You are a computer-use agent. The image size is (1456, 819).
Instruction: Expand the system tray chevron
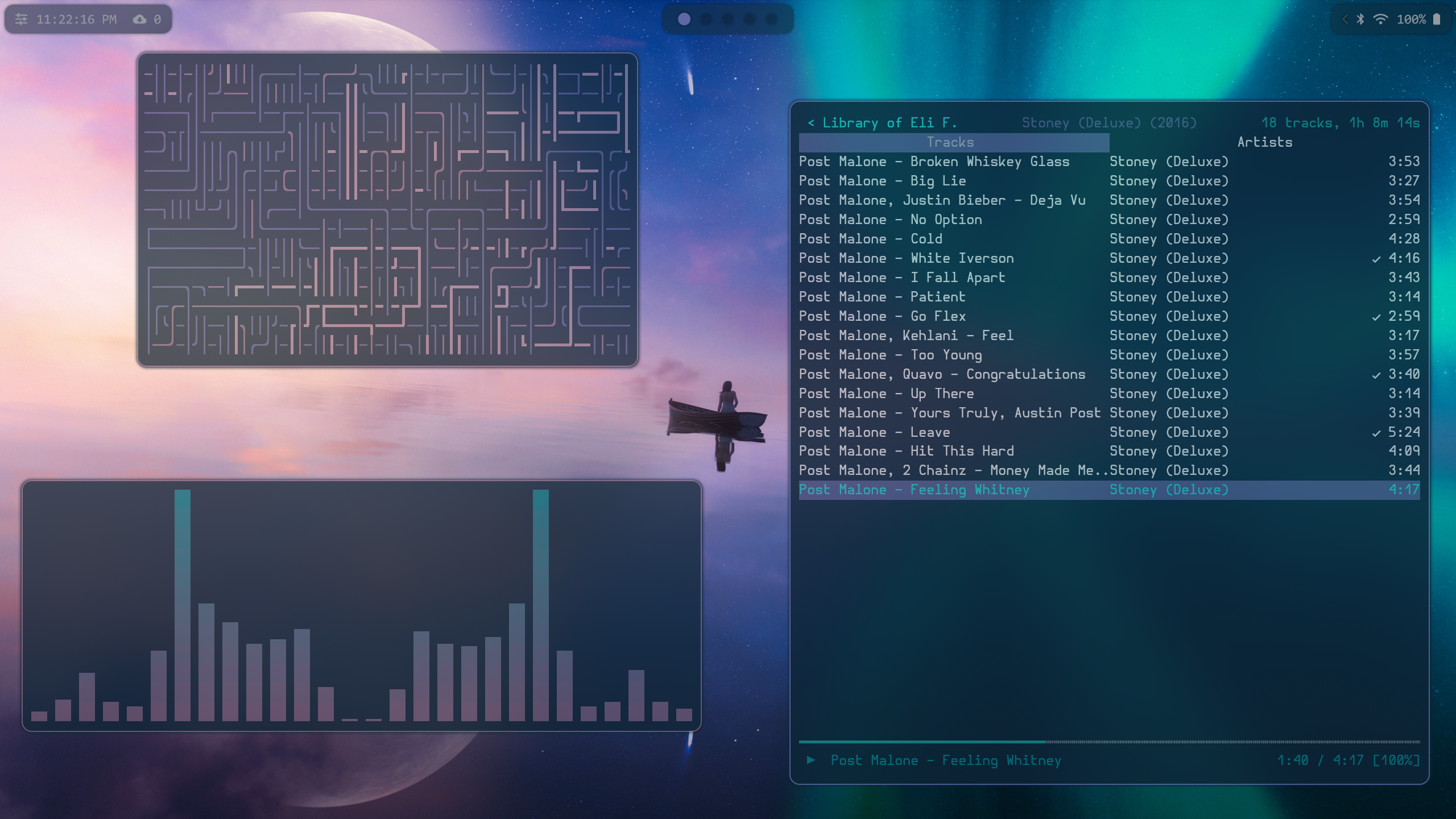[x=1345, y=19]
